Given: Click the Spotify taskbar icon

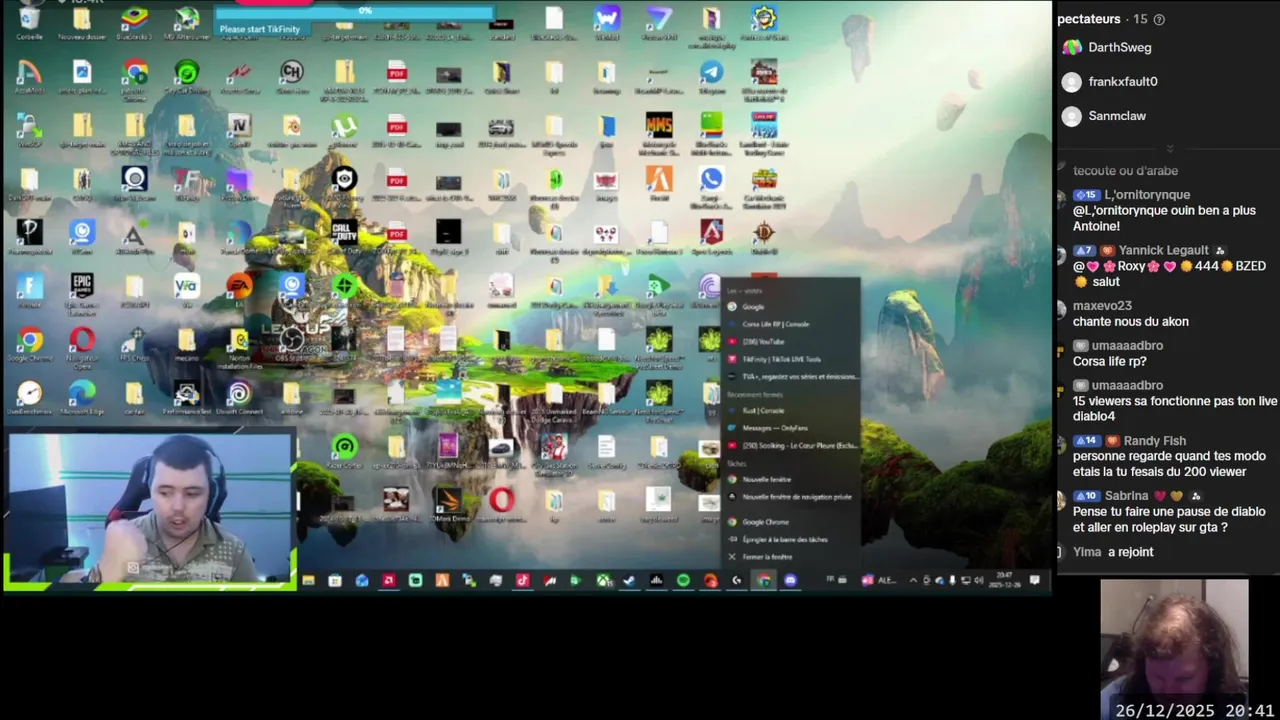Looking at the screenshot, I should pyautogui.click(x=684, y=580).
